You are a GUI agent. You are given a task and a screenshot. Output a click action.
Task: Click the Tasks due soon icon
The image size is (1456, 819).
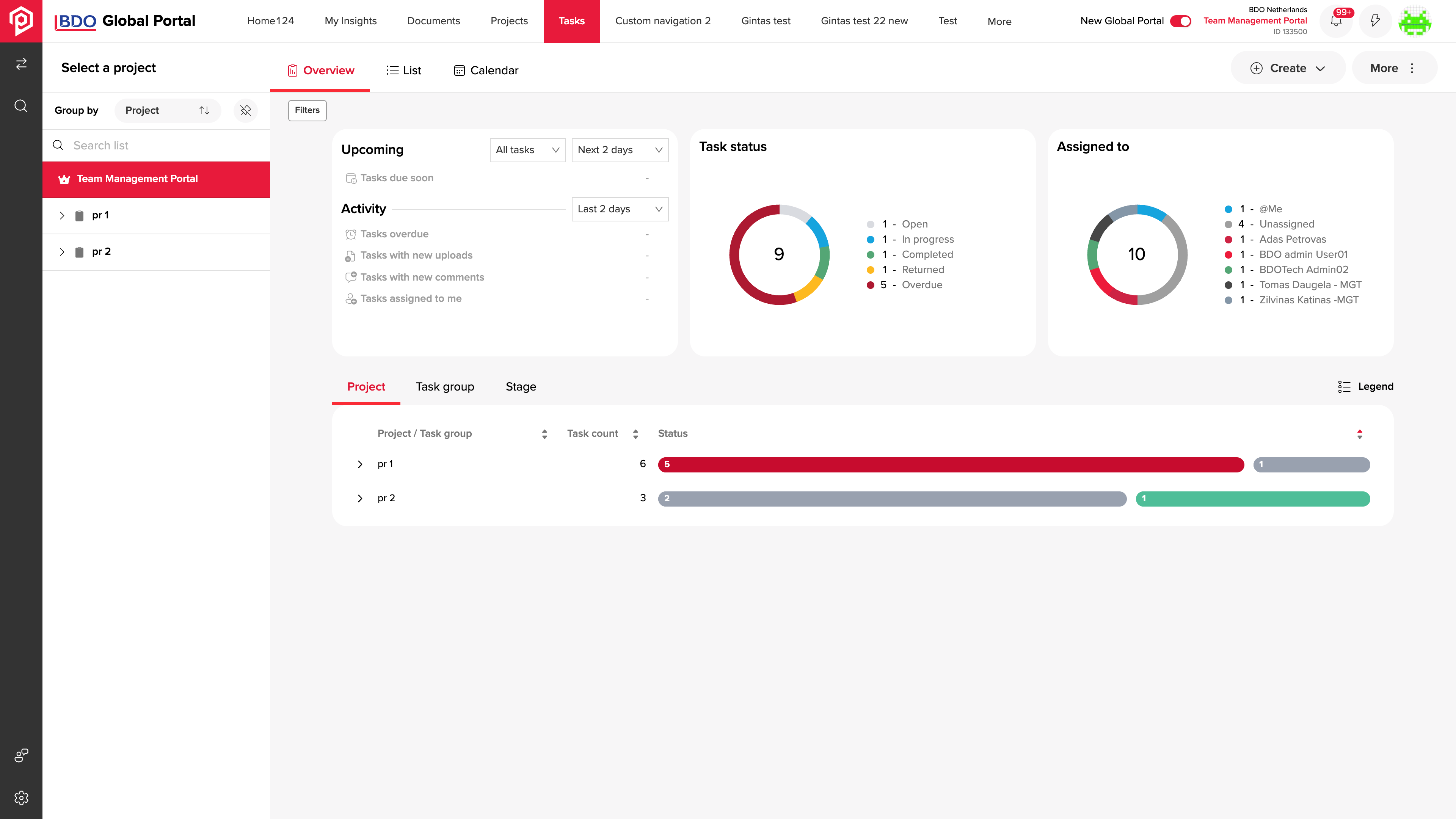pyautogui.click(x=351, y=178)
